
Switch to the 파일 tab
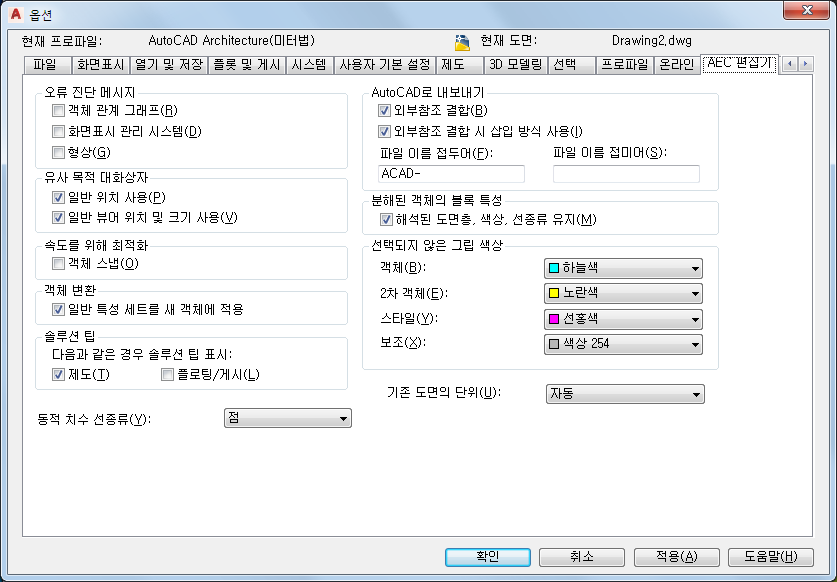click(x=48, y=65)
